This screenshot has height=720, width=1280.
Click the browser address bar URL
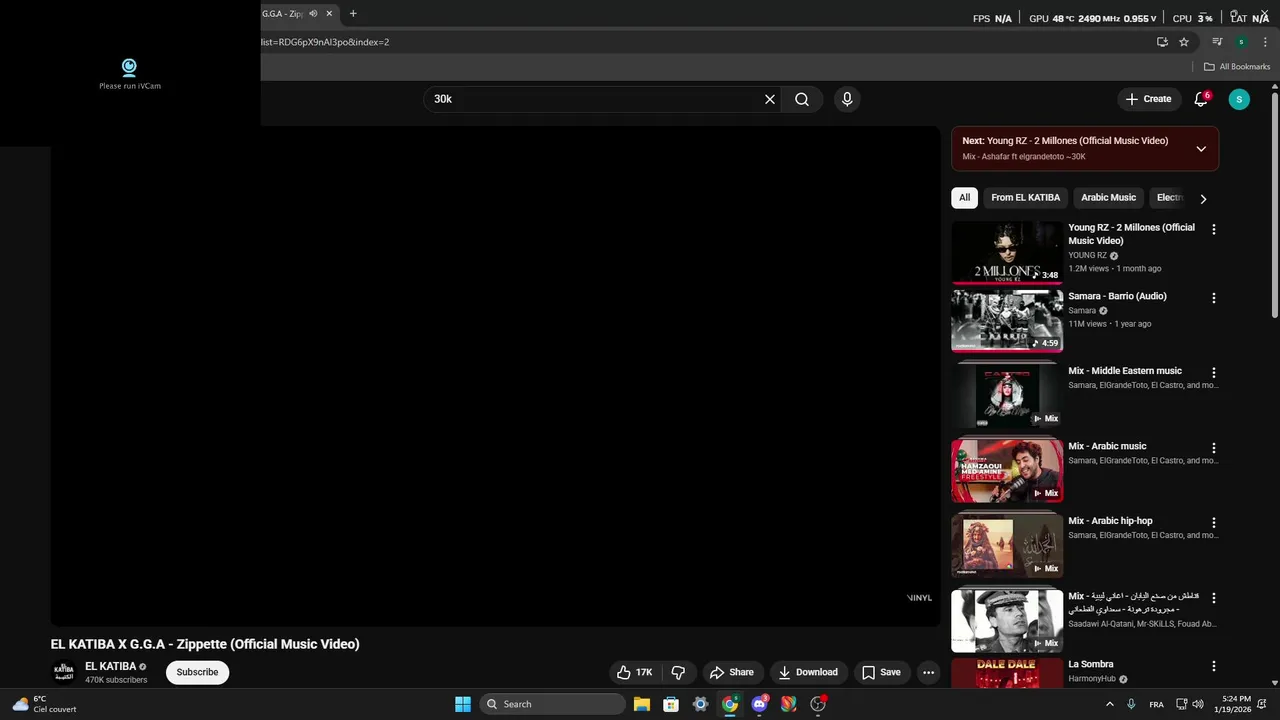point(325,42)
